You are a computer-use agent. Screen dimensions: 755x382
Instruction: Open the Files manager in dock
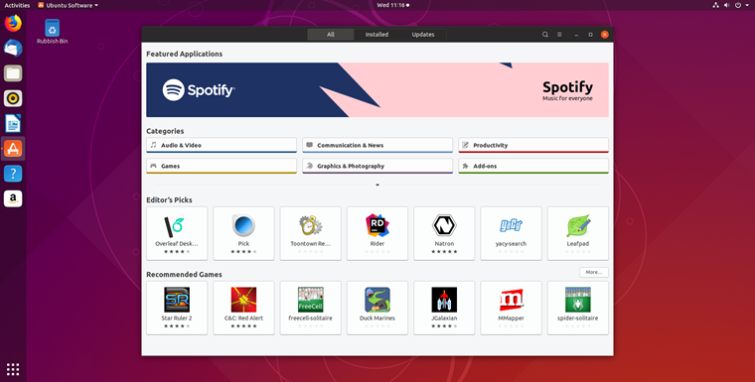[13, 73]
